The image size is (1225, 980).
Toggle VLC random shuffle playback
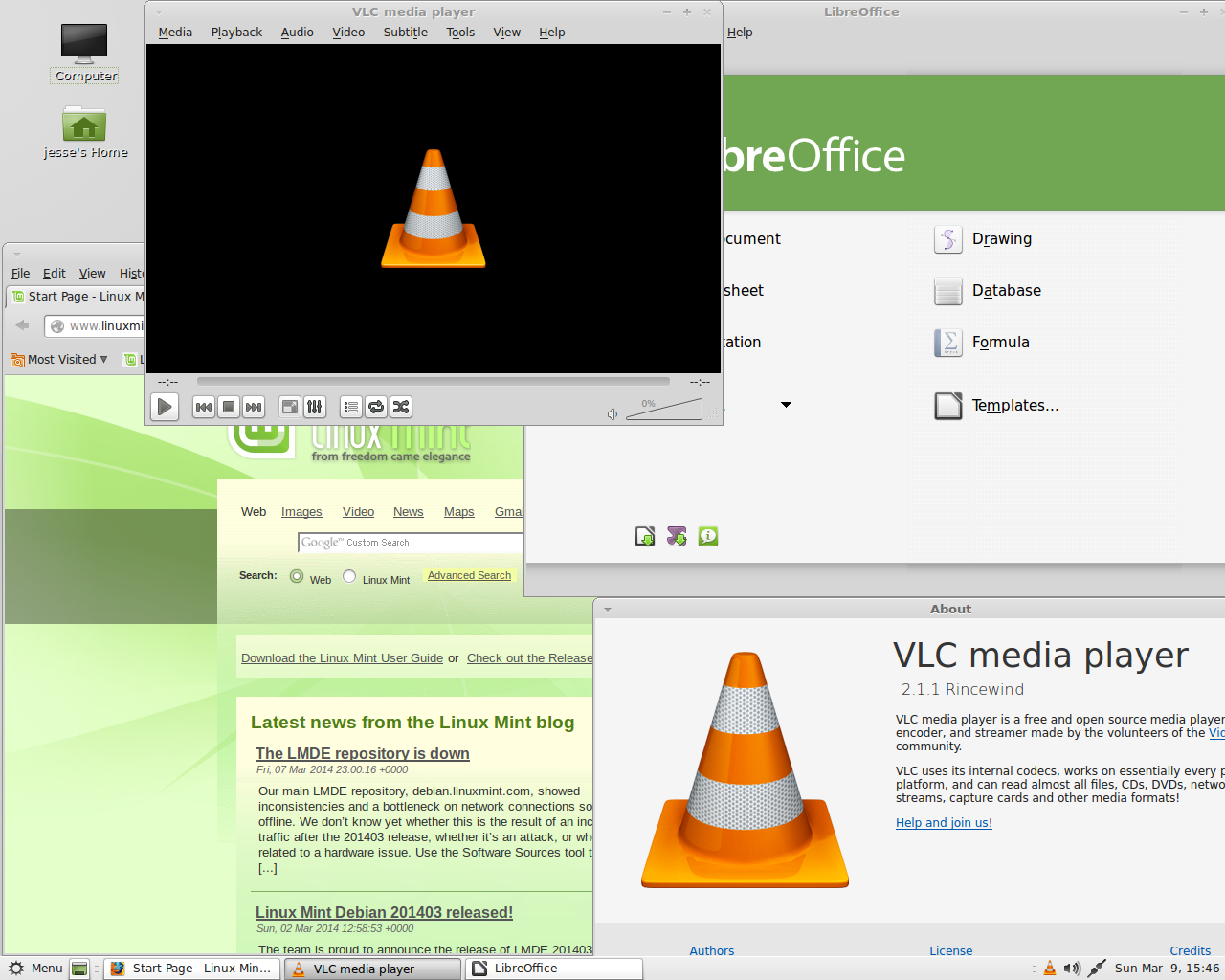point(401,407)
